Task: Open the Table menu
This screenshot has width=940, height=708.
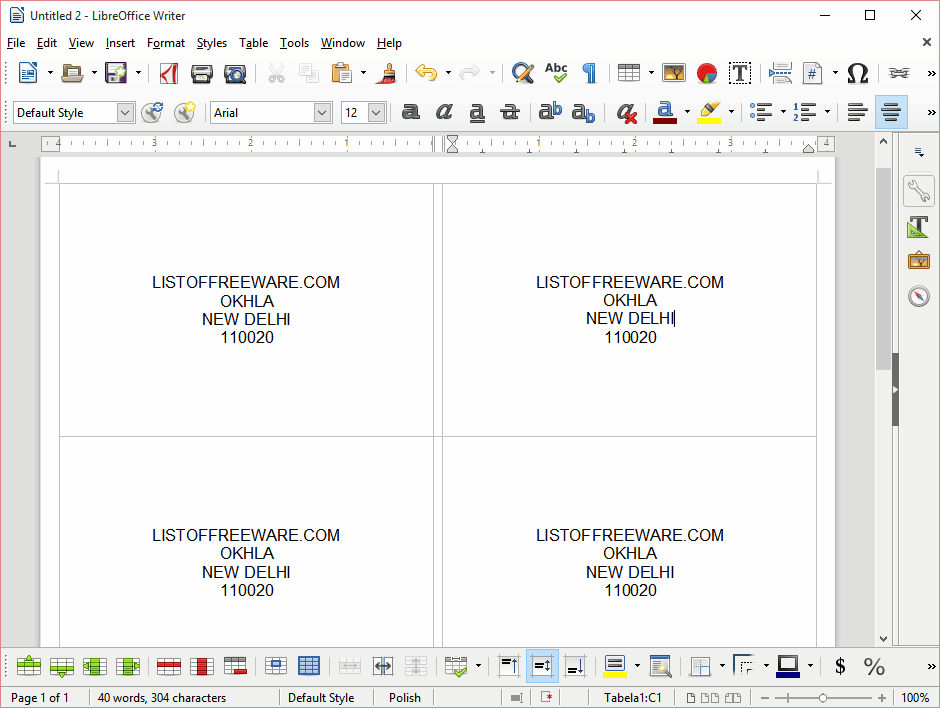Action: point(254,43)
